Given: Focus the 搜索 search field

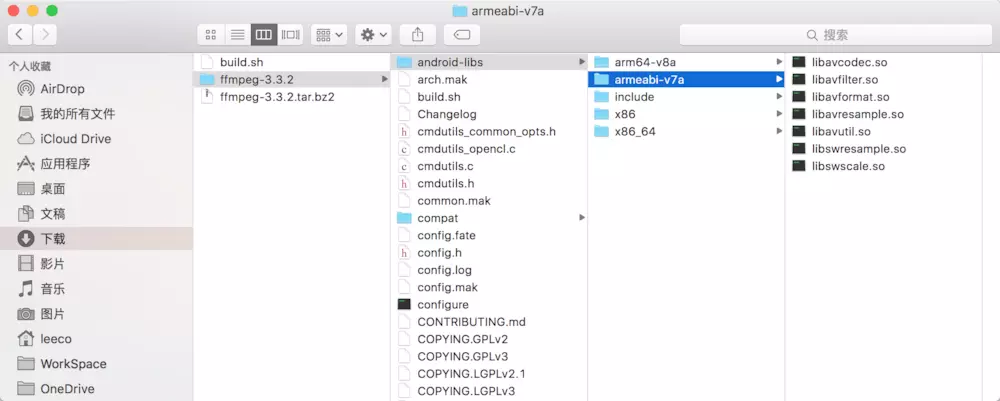Looking at the screenshot, I should point(835,34).
